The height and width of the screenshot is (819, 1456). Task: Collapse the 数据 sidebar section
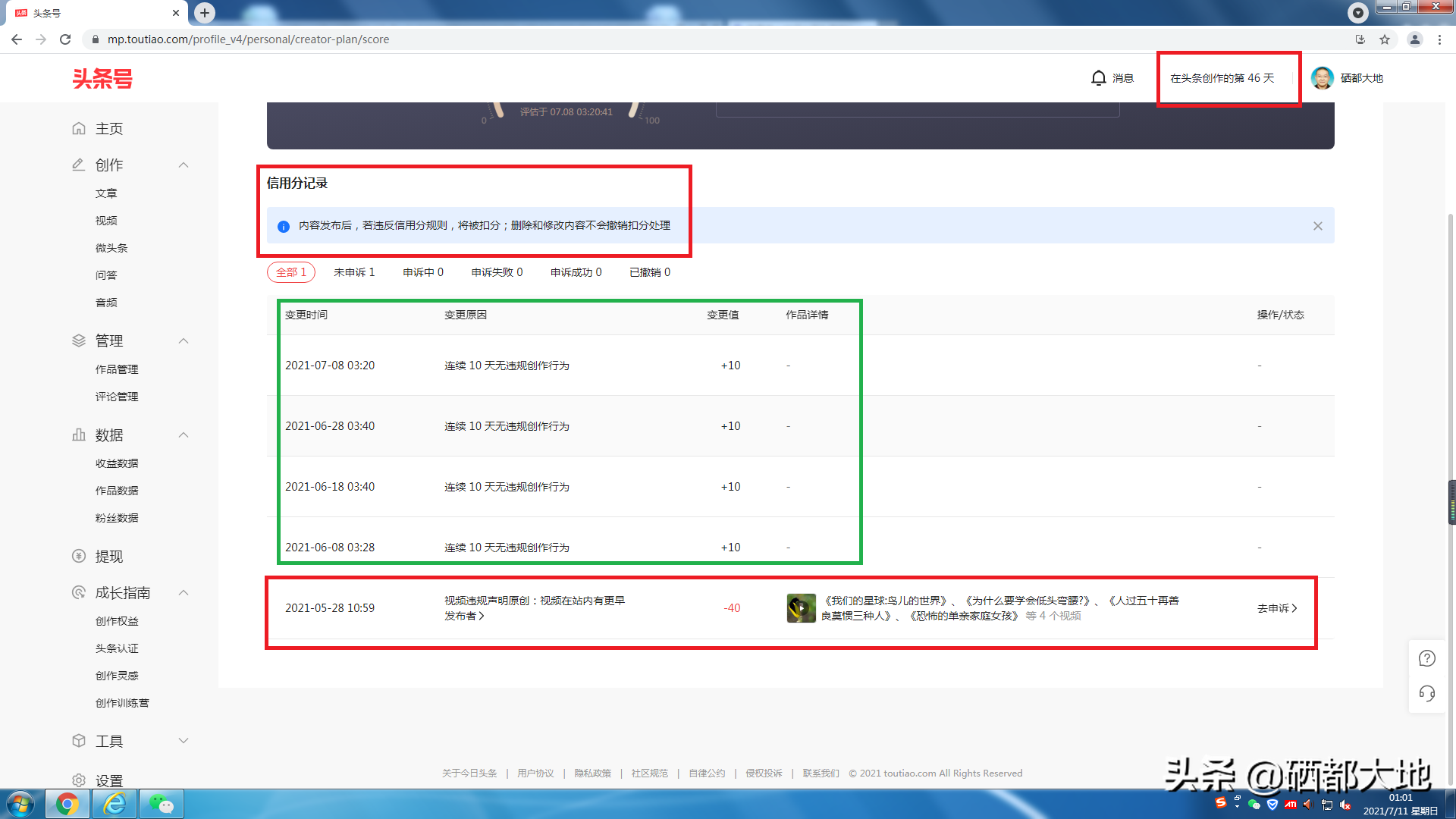(x=184, y=435)
